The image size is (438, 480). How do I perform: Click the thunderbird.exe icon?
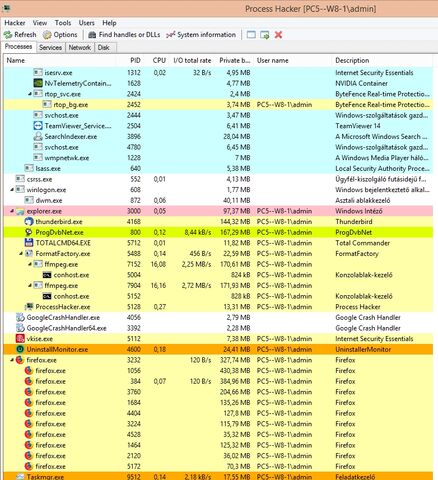tap(29, 222)
